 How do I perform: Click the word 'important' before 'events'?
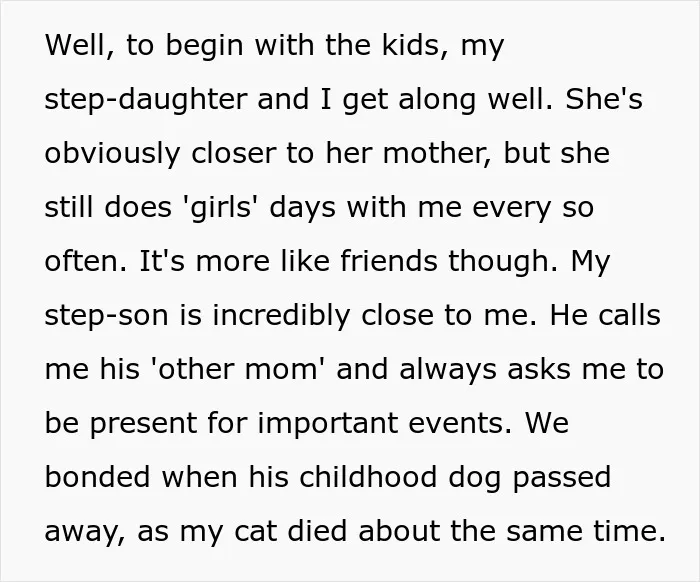point(328,424)
